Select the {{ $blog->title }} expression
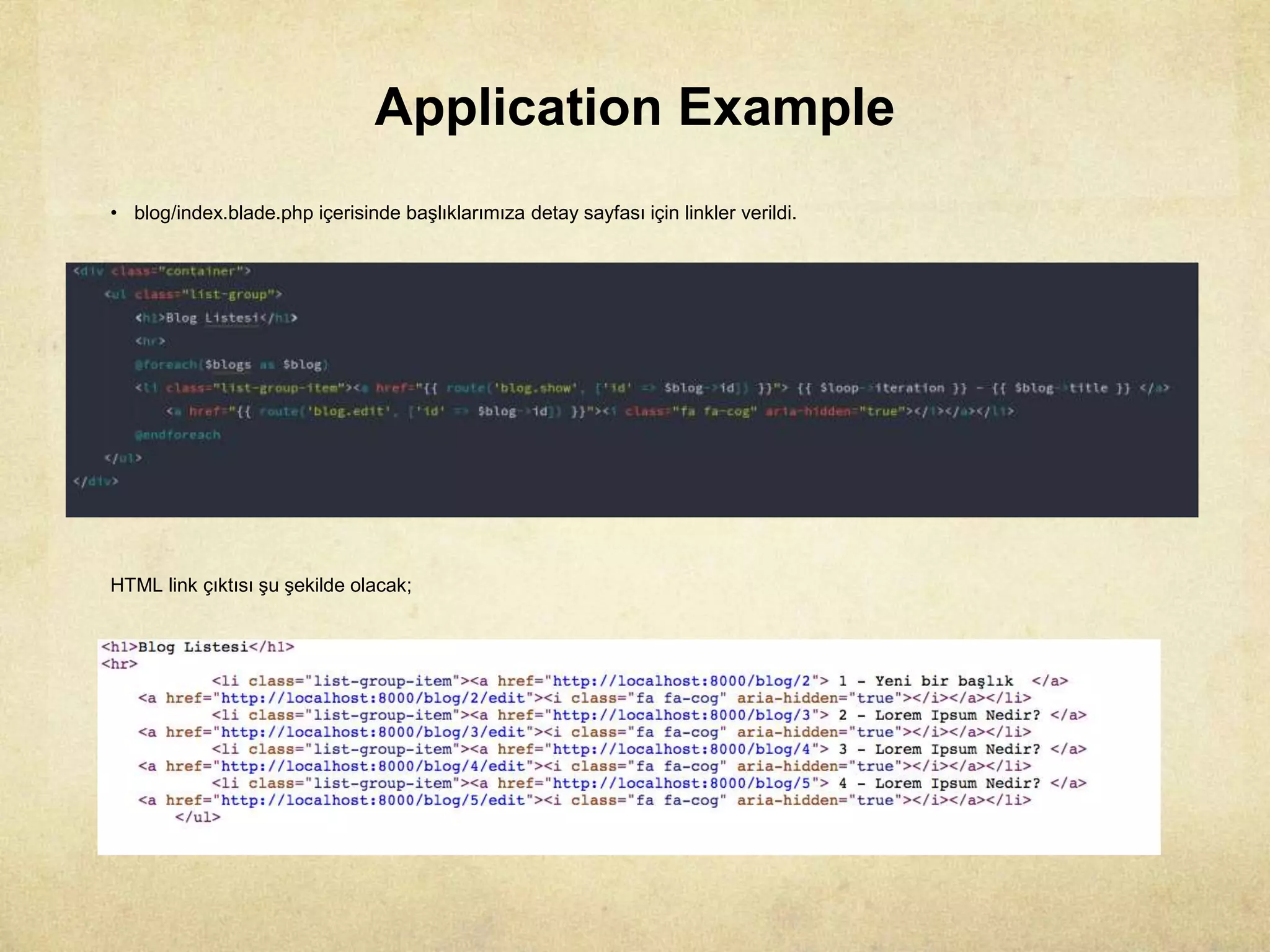1270x952 pixels. pos(1061,388)
